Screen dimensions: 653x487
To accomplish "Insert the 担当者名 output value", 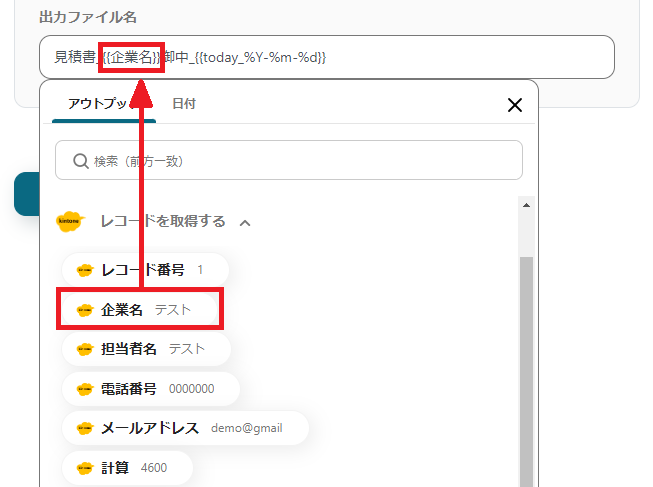I will coord(146,349).
